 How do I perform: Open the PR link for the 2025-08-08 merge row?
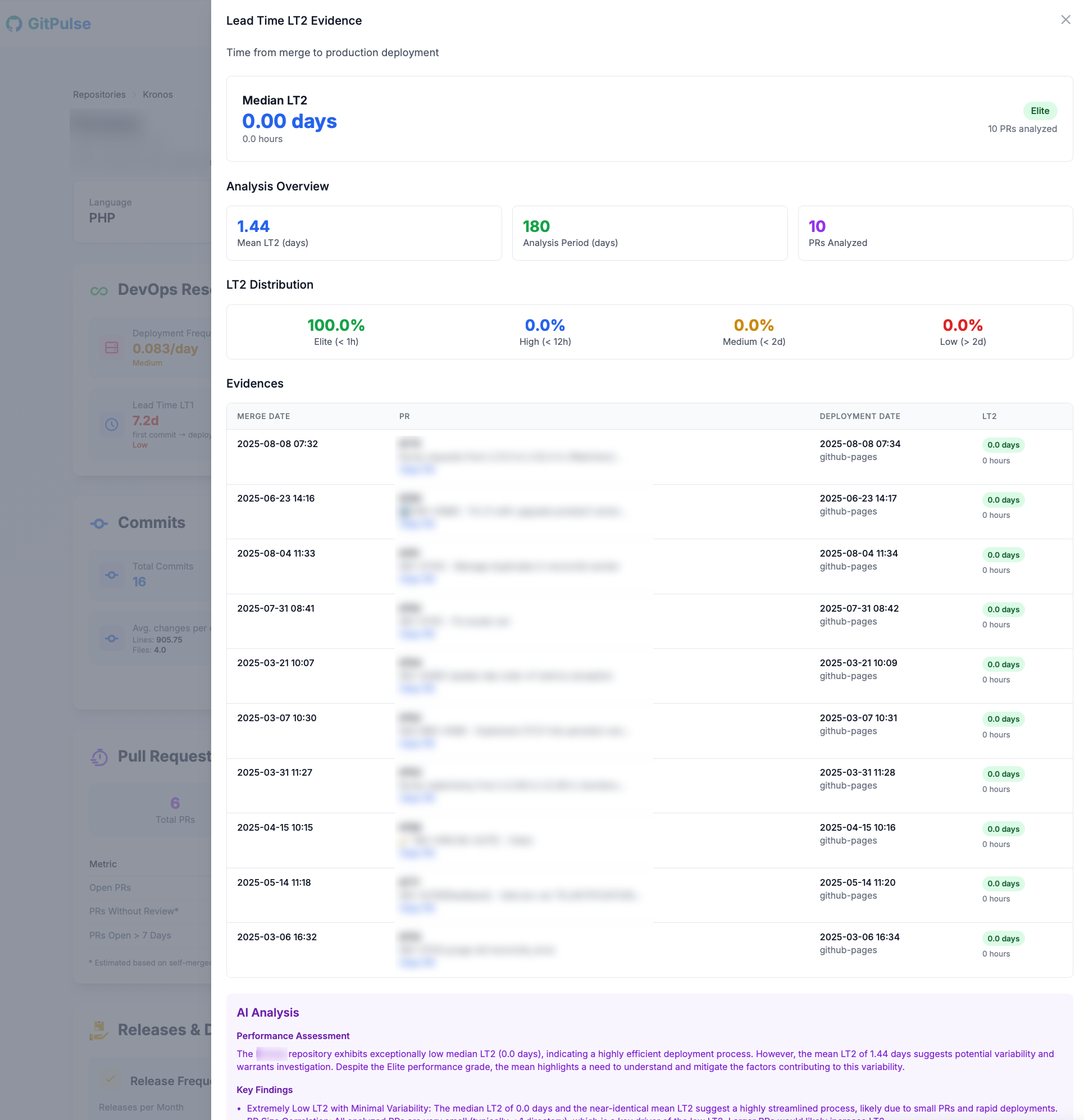(x=417, y=469)
